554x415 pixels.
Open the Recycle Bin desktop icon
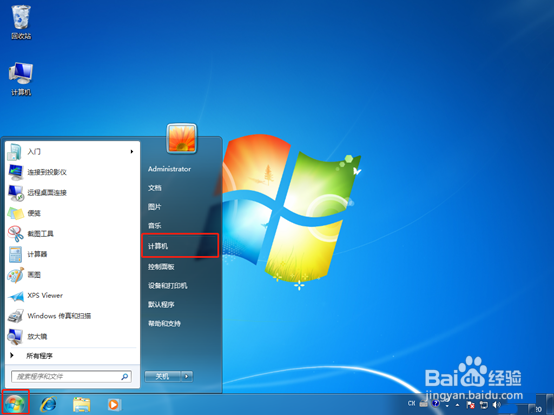21,22
